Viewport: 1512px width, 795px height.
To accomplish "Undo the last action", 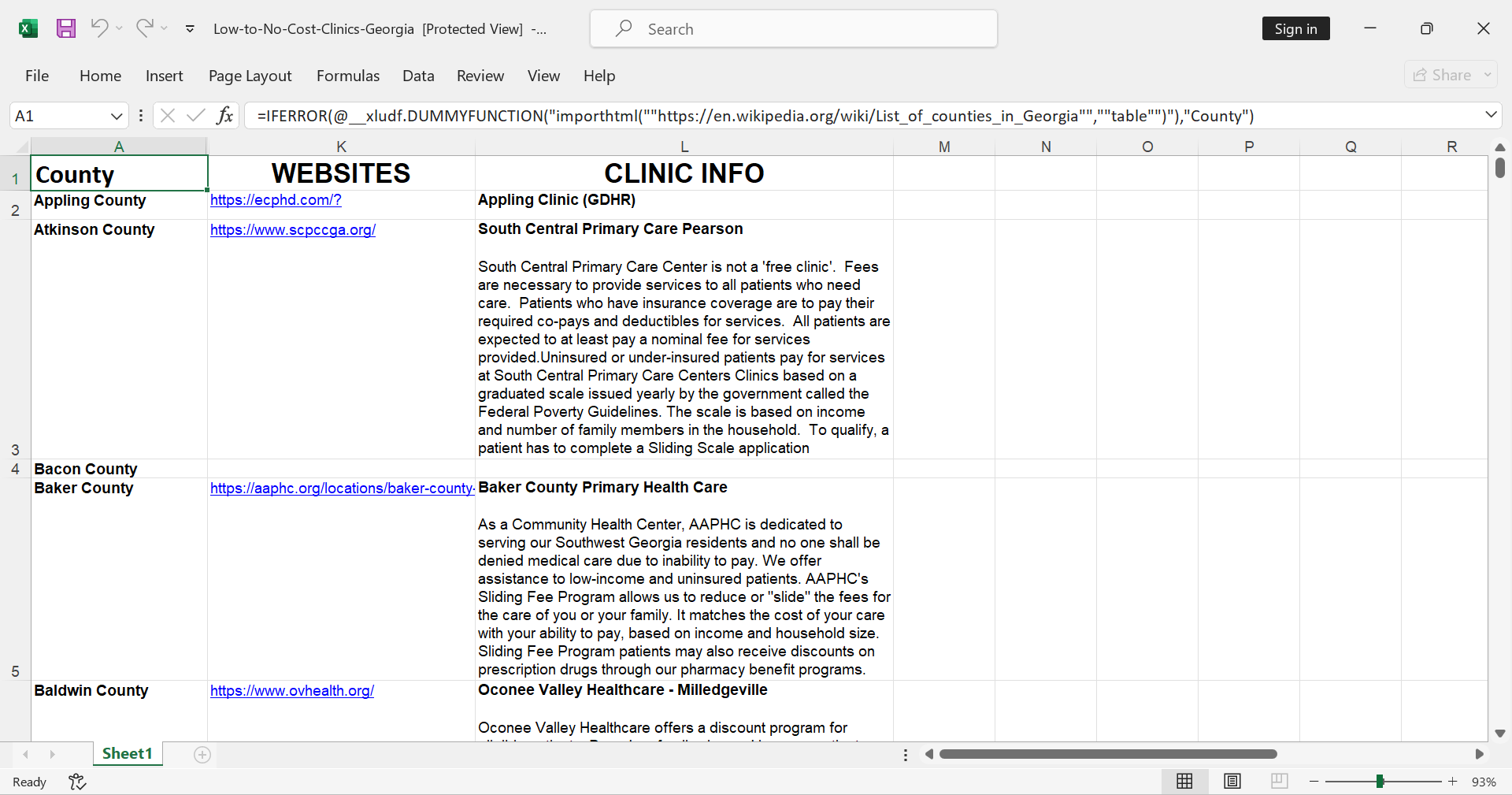I will pyautogui.click(x=99, y=28).
